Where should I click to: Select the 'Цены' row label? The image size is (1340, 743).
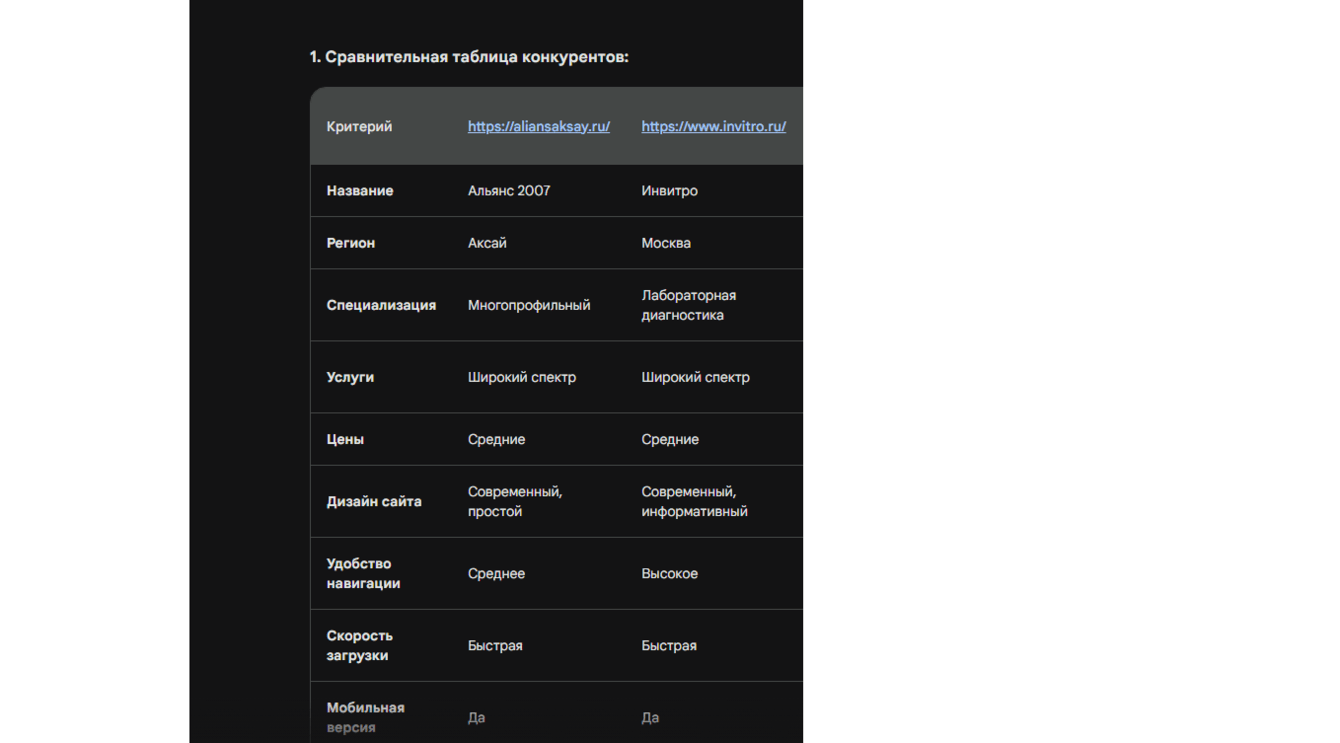[x=345, y=439]
